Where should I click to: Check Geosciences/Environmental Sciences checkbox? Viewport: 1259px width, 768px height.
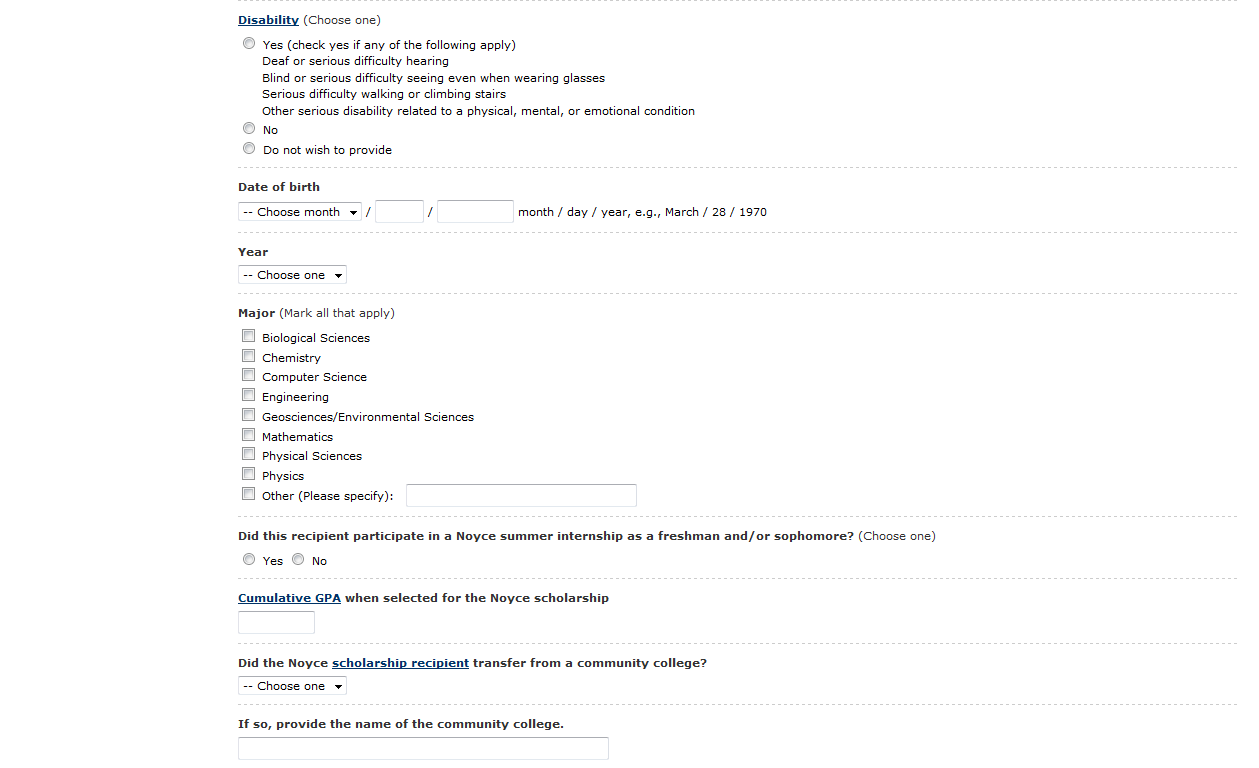click(248, 416)
